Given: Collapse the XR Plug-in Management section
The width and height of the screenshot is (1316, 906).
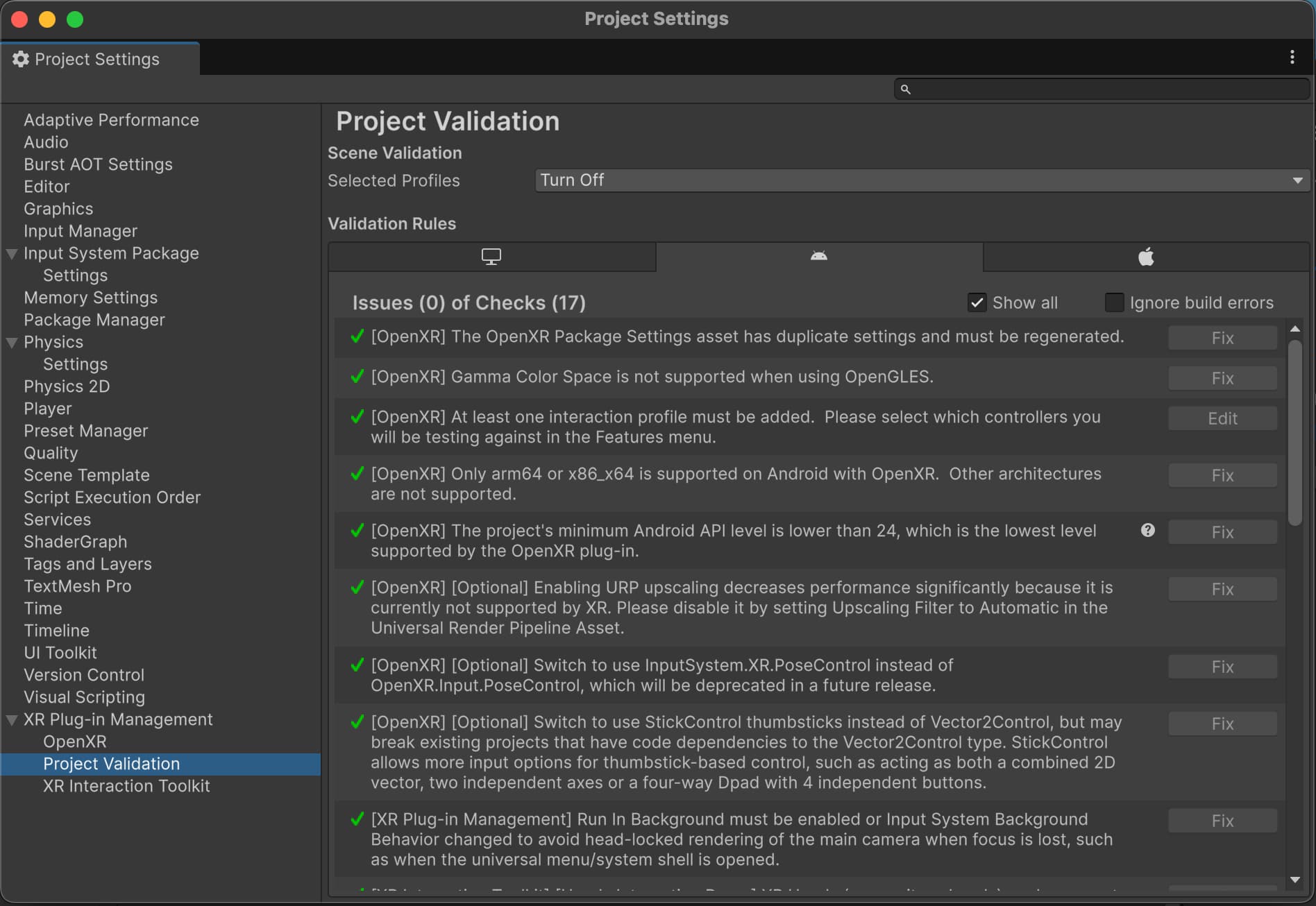Looking at the screenshot, I should tap(12, 720).
